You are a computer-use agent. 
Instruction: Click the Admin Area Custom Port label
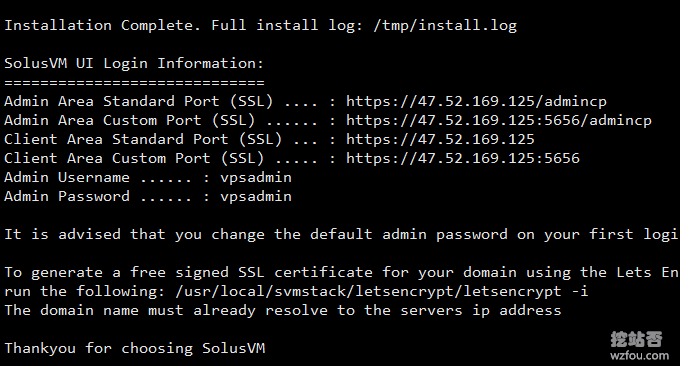pos(130,121)
